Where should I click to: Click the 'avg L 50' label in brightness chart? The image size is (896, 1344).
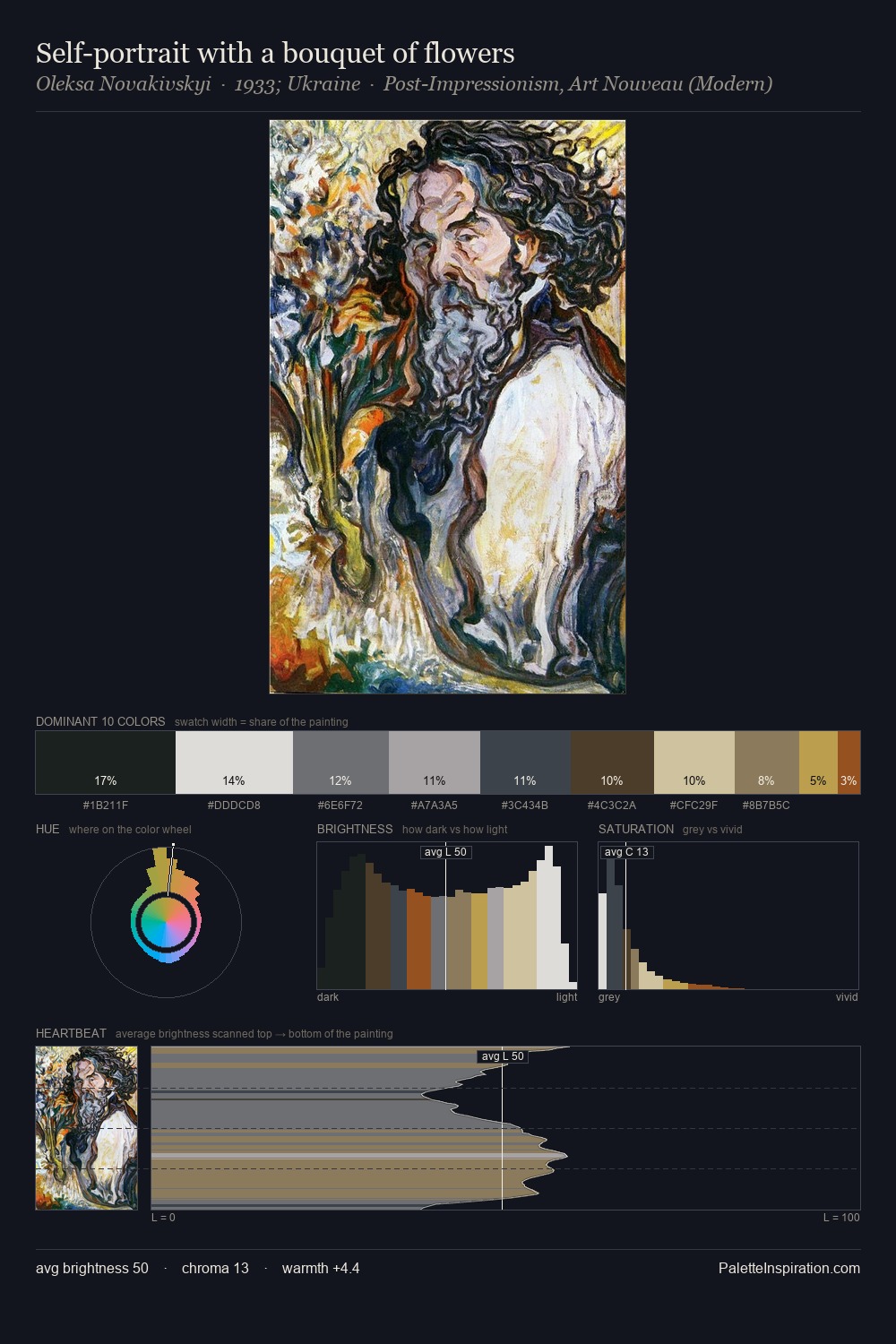click(445, 852)
